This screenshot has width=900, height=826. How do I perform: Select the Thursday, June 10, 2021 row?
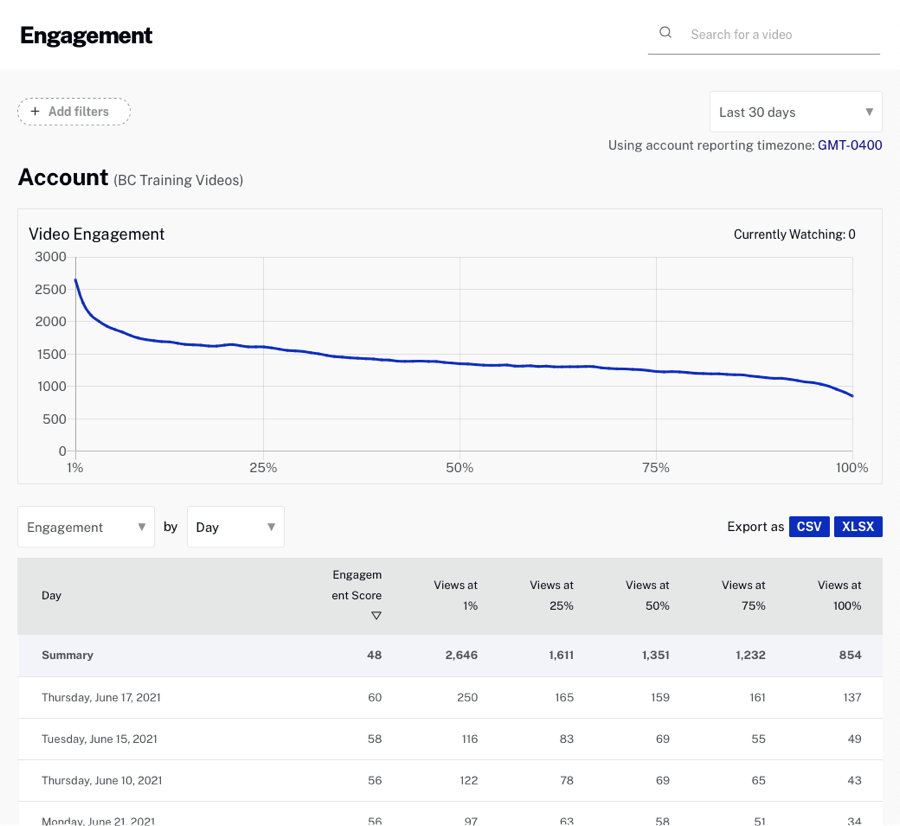(x=101, y=780)
